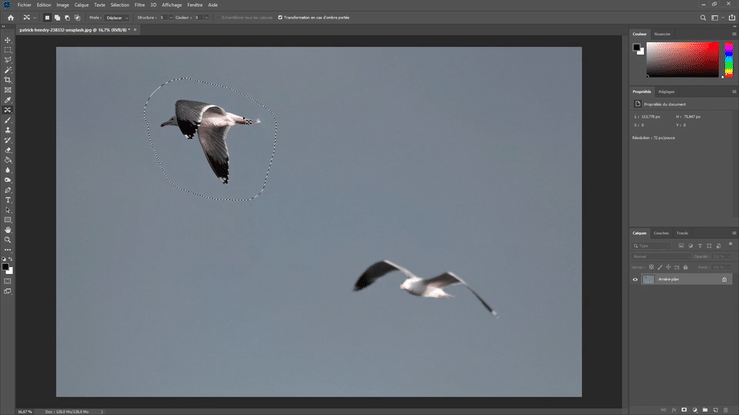Select the History Brush tool

coord(8,140)
